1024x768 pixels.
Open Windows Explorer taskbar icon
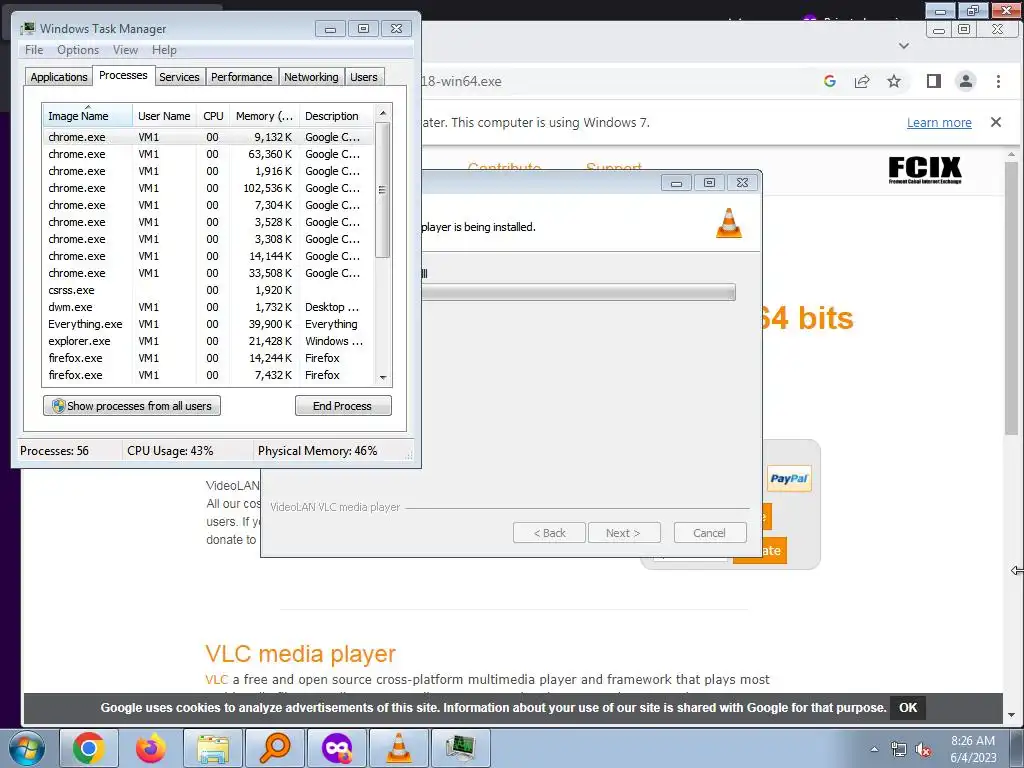coord(213,748)
